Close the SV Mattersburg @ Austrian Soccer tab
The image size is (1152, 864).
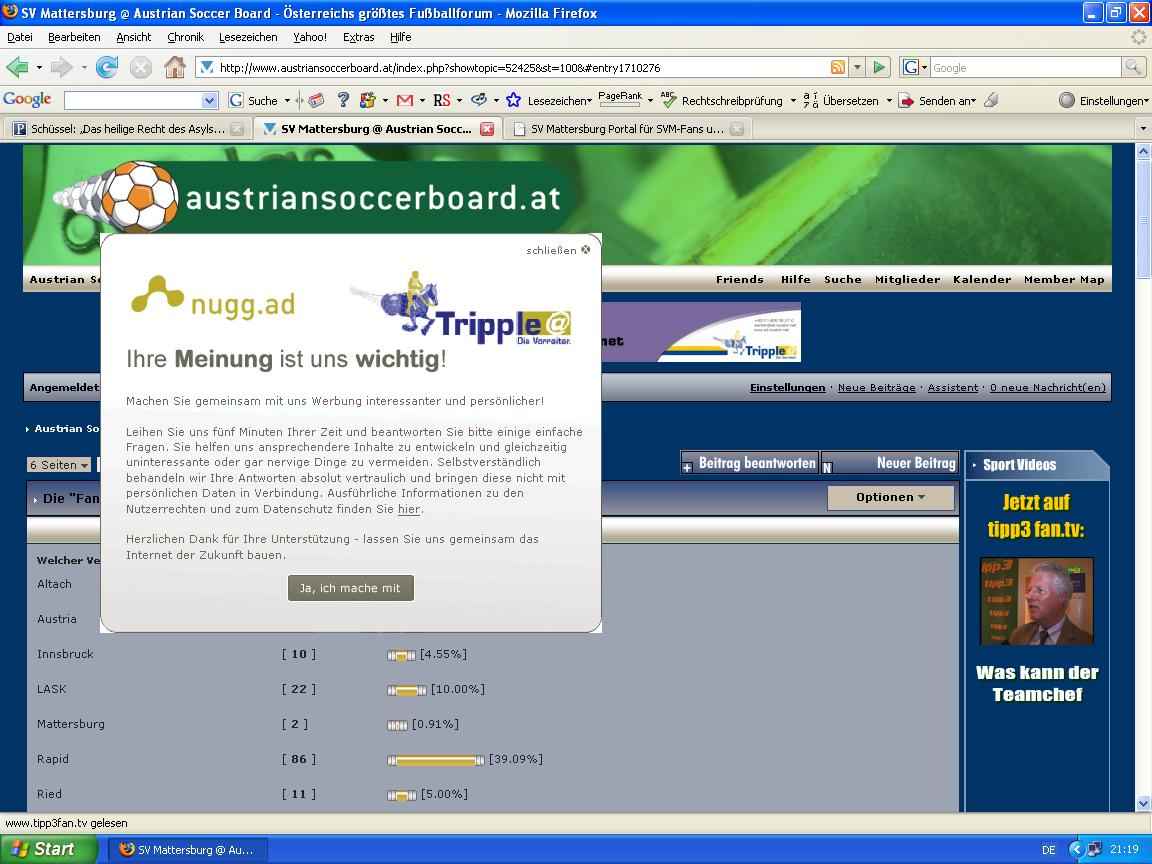[x=486, y=129]
